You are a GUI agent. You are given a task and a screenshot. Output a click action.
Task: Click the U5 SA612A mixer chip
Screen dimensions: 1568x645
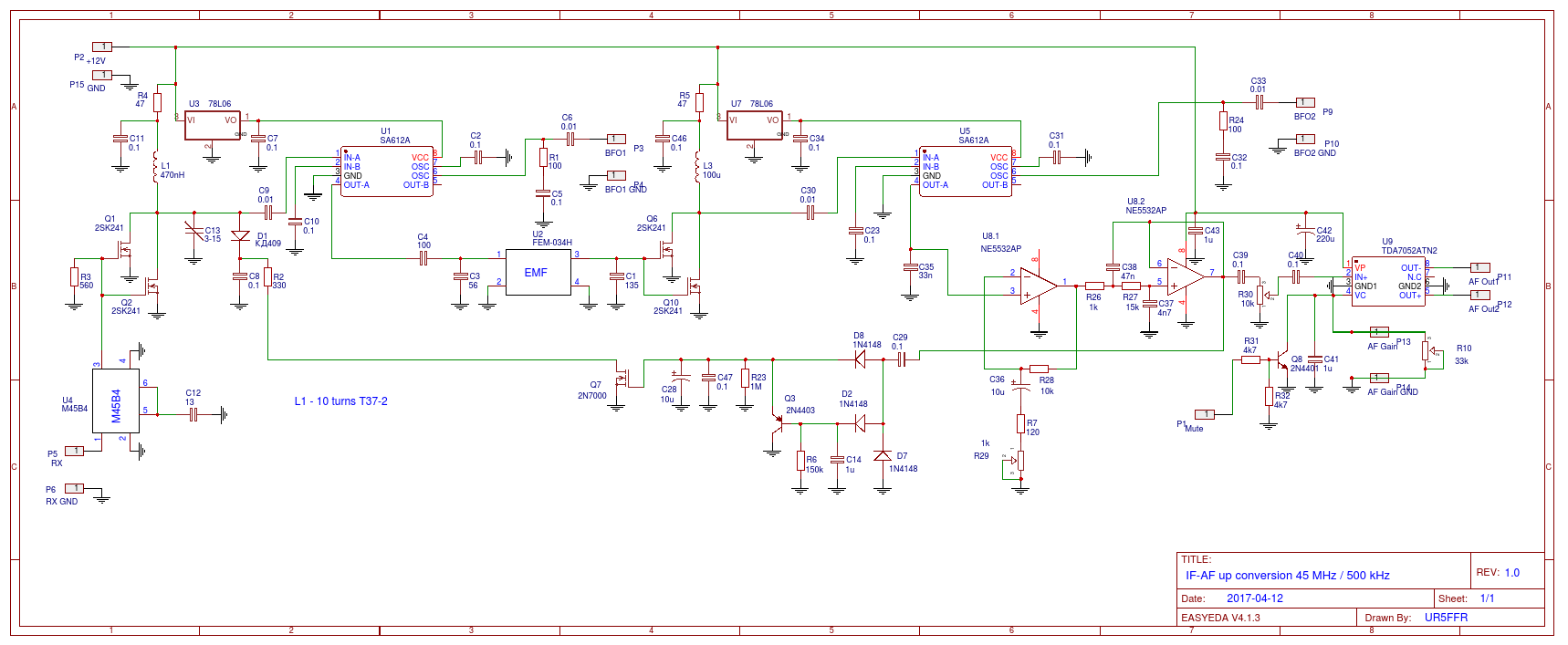pos(966,171)
